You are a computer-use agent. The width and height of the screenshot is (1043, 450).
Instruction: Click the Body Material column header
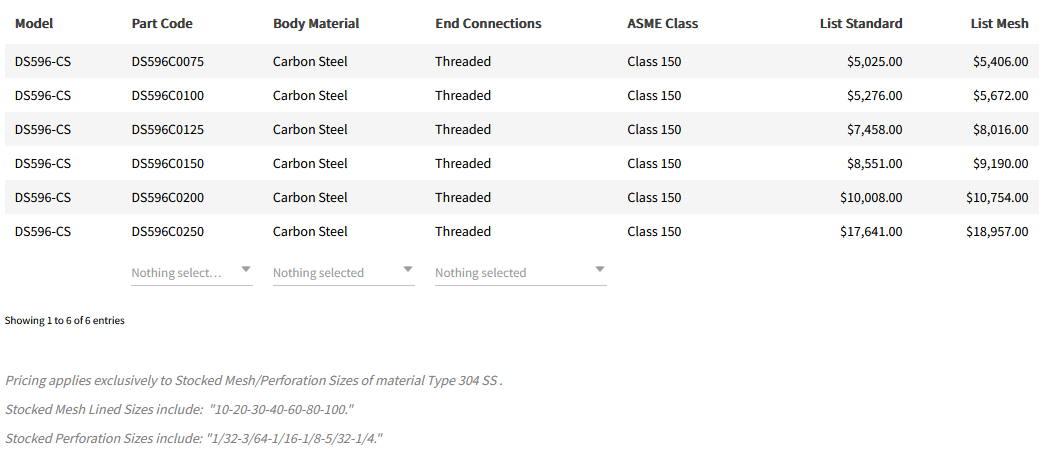point(316,23)
